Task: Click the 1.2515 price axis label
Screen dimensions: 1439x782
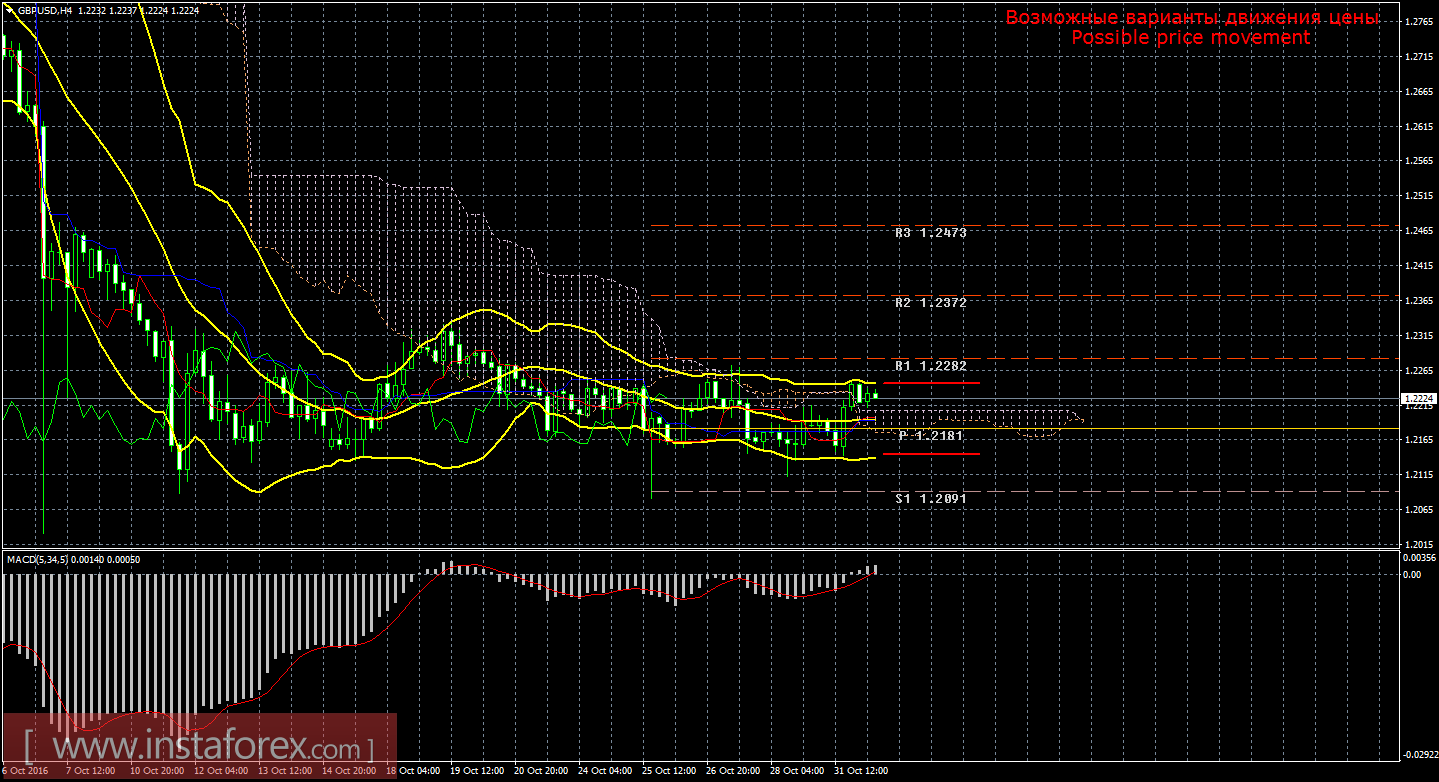Action: [x=1418, y=196]
